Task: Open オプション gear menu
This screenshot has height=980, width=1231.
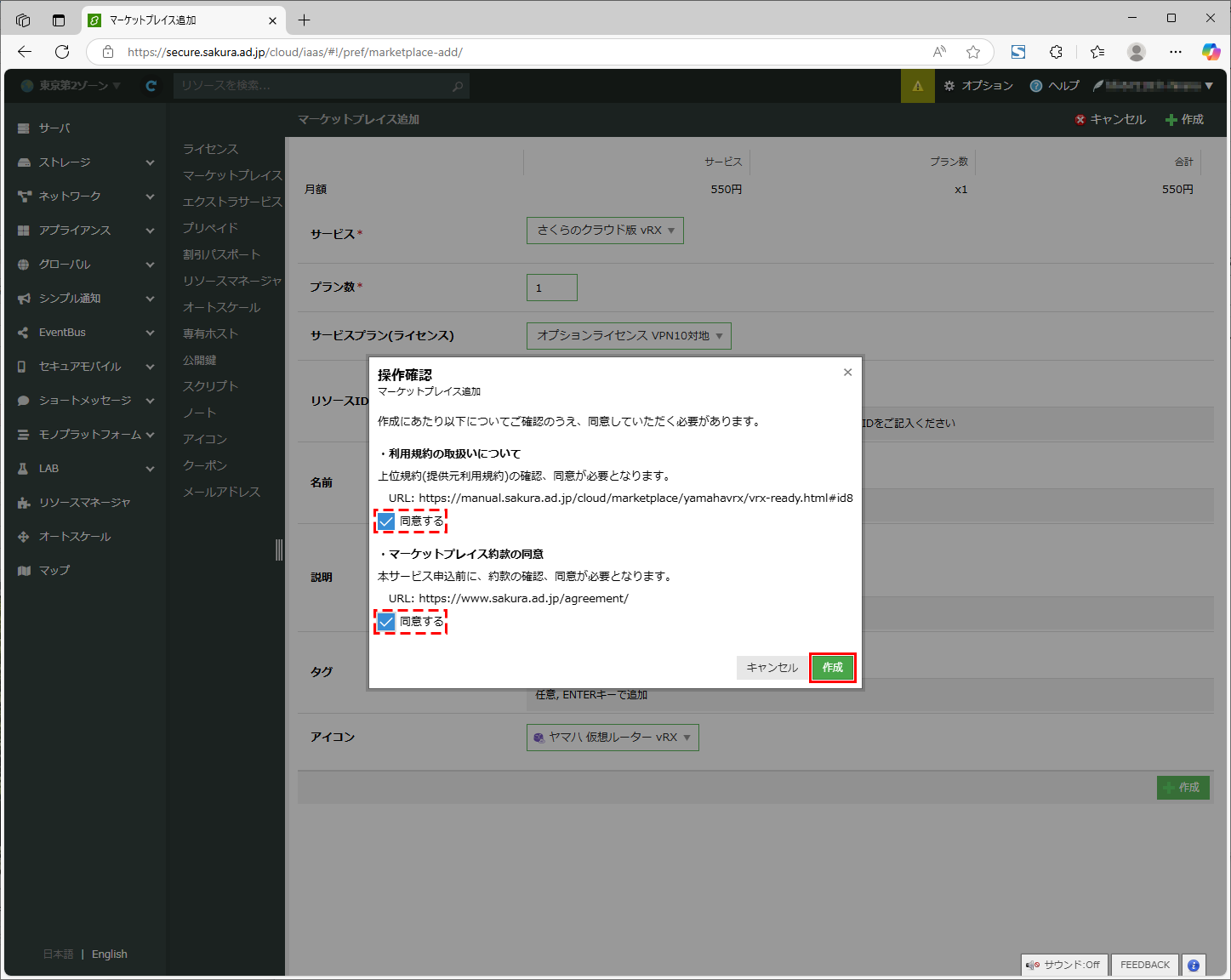Action: pyautogui.click(x=978, y=86)
